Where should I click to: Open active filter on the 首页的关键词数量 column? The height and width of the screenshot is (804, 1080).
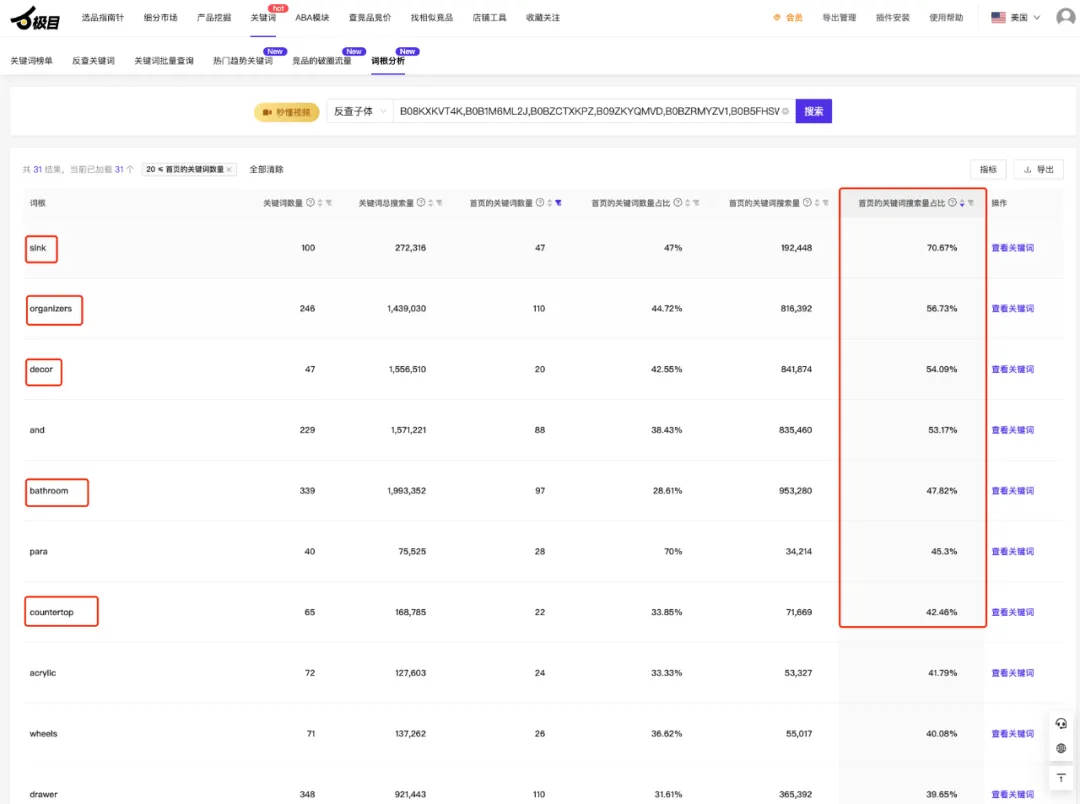pos(559,203)
